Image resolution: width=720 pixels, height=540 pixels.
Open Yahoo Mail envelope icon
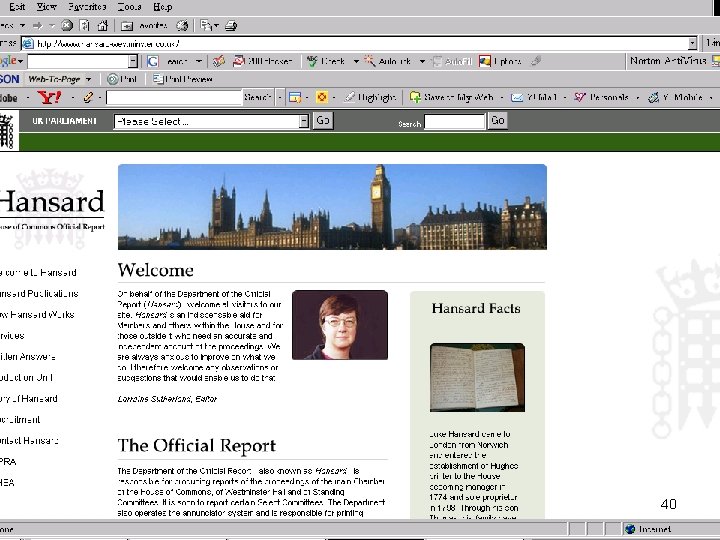click(x=517, y=97)
